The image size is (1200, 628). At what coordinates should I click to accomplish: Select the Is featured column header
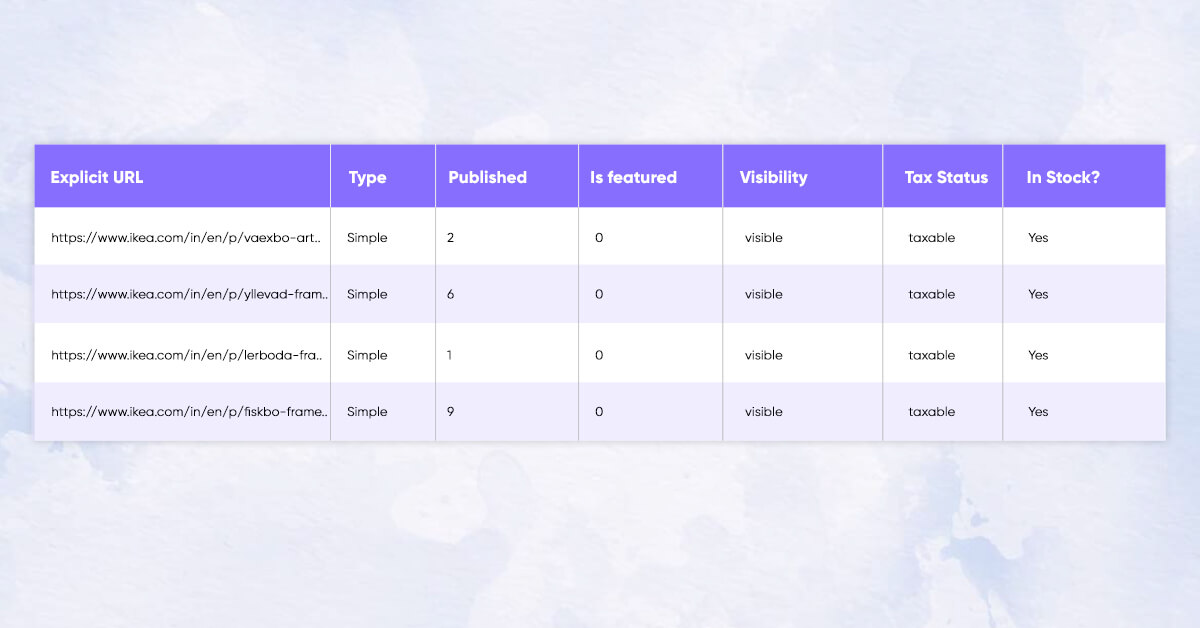click(633, 177)
